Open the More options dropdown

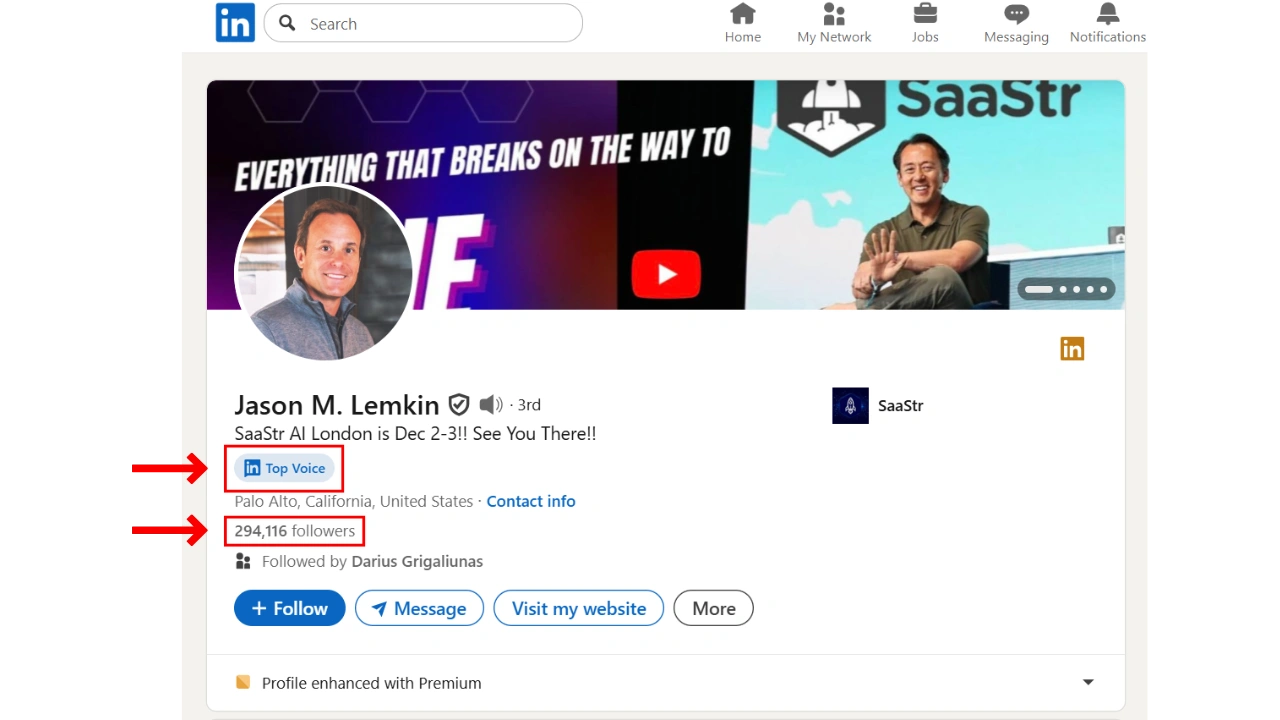click(x=714, y=608)
